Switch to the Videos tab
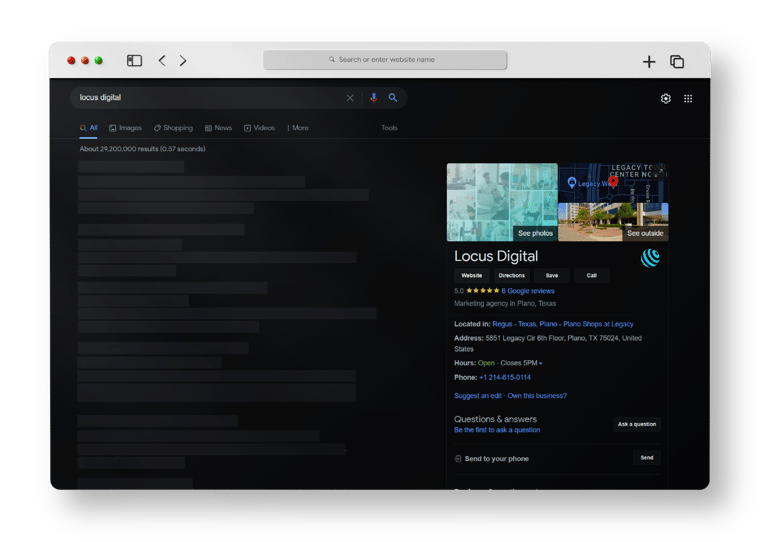The width and height of the screenshot is (760, 542). 260,128
